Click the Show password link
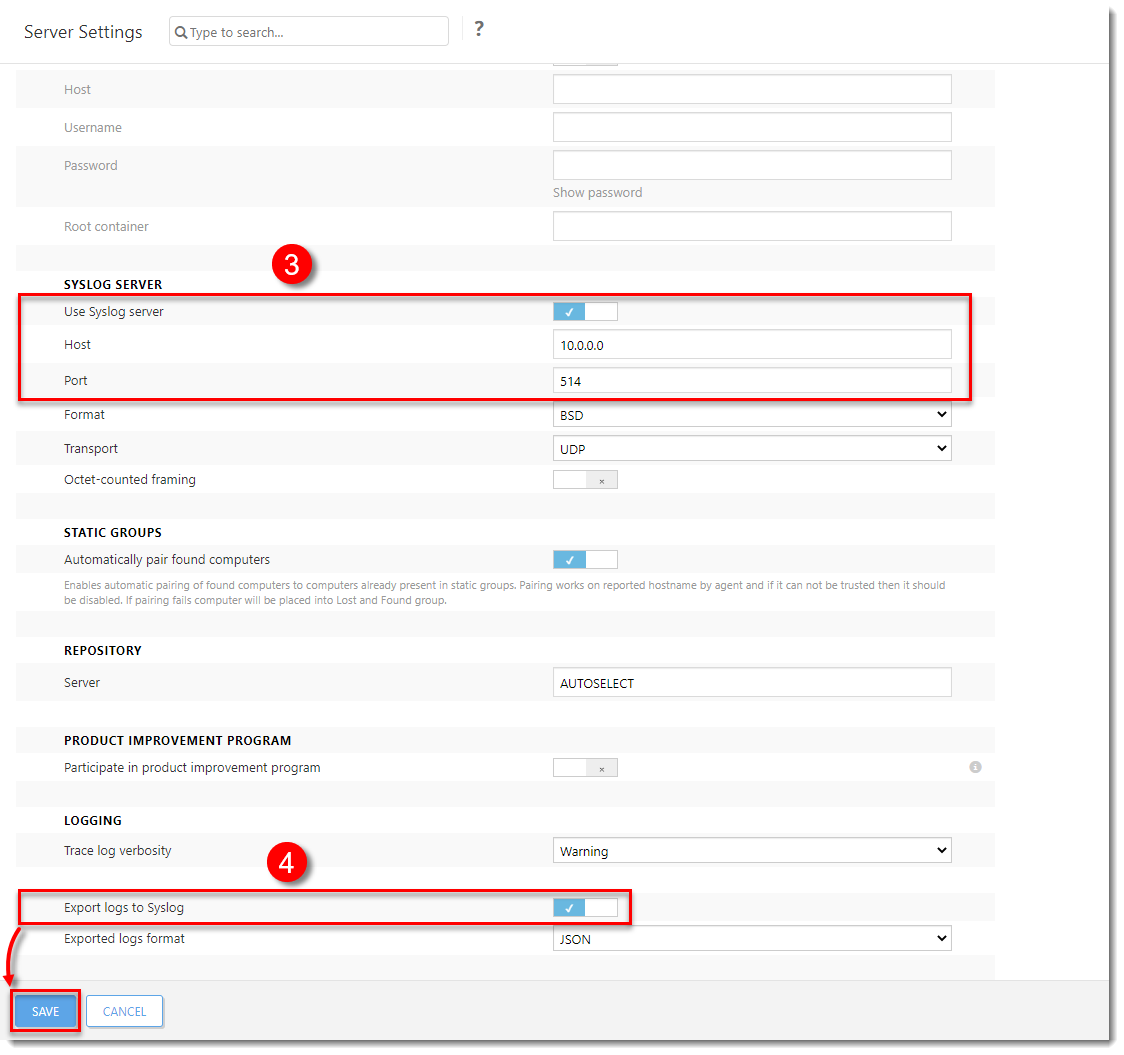Image resolution: width=1124 pixels, height=1055 pixels. tap(597, 192)
